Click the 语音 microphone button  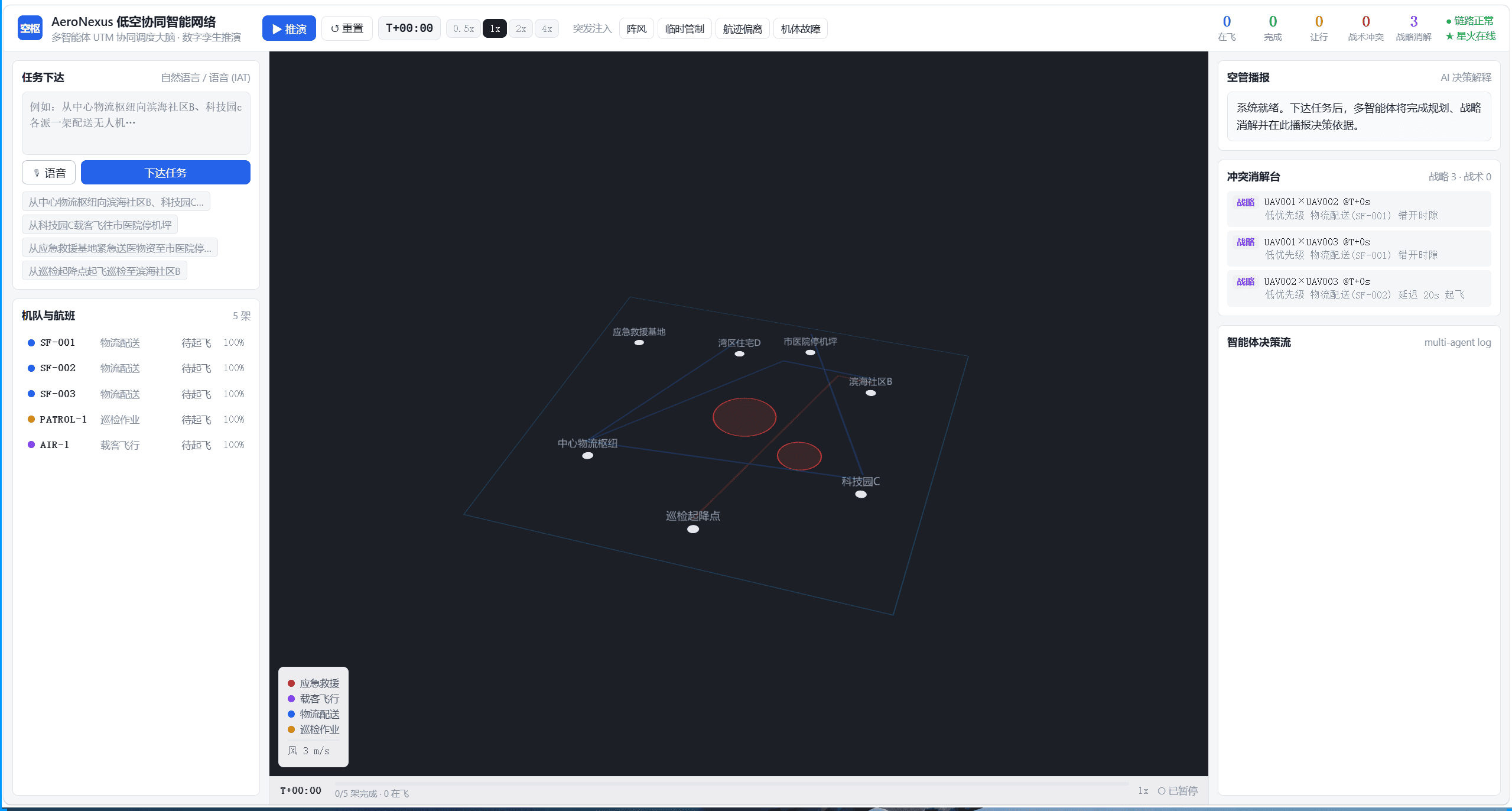(48, 173)
